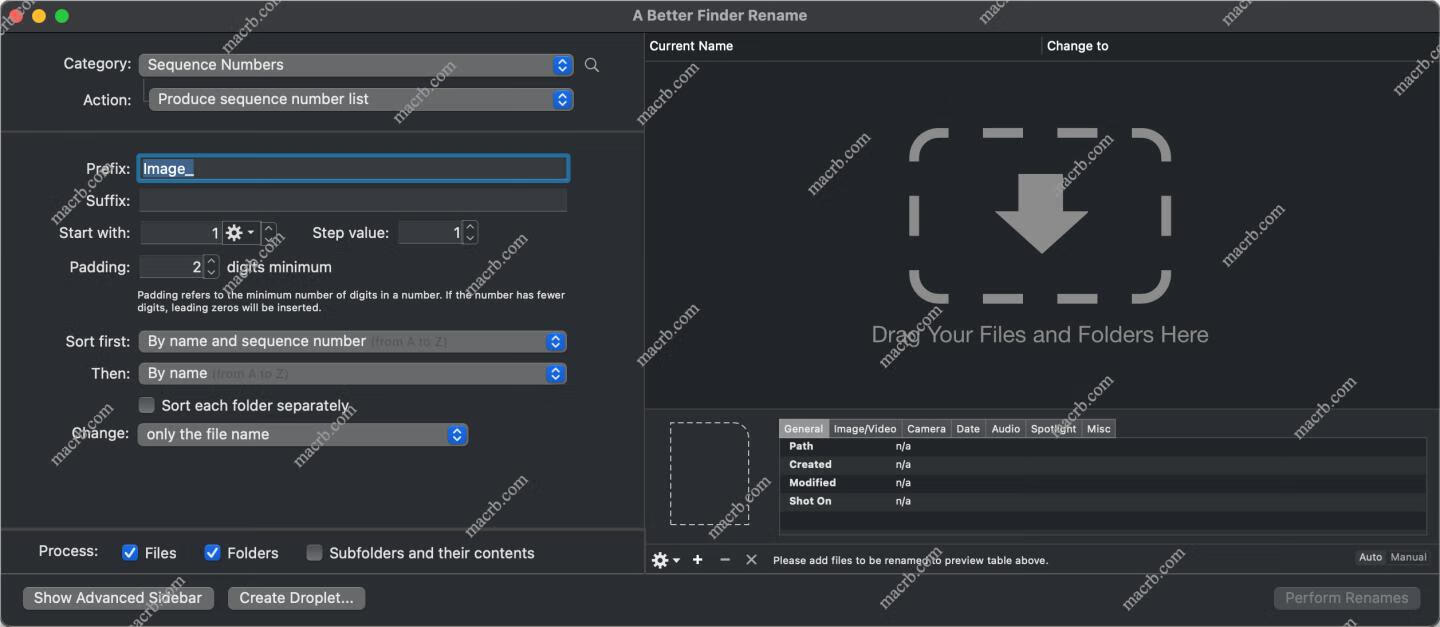Enable Subfolders and their contents
The width and height of the screenshot is (1440, 627).
[314, 553]
